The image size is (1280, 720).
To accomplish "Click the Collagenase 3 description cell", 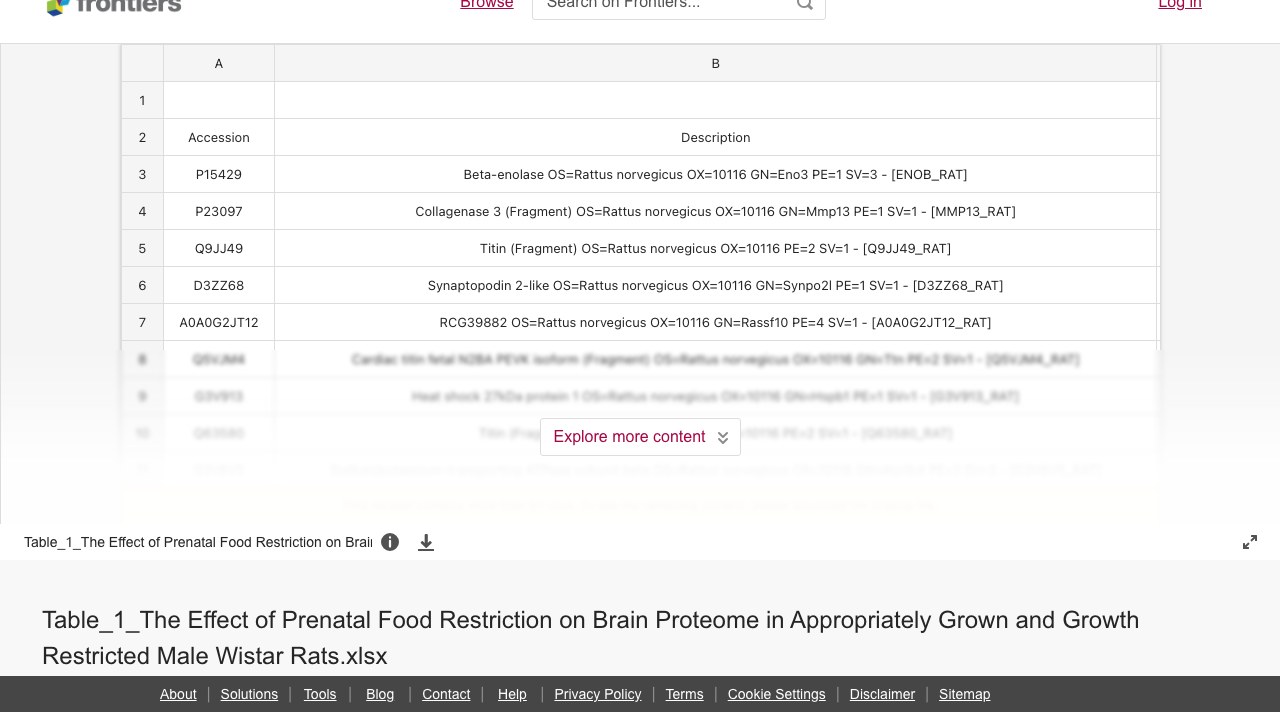I will pyautogui.click(x=715, y=211).
